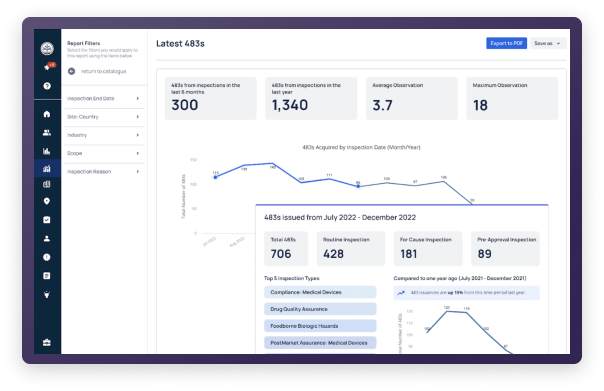Open the lightbulb insights icon
Viewport: 604px width, 391px height.
[x=47, y=295]
